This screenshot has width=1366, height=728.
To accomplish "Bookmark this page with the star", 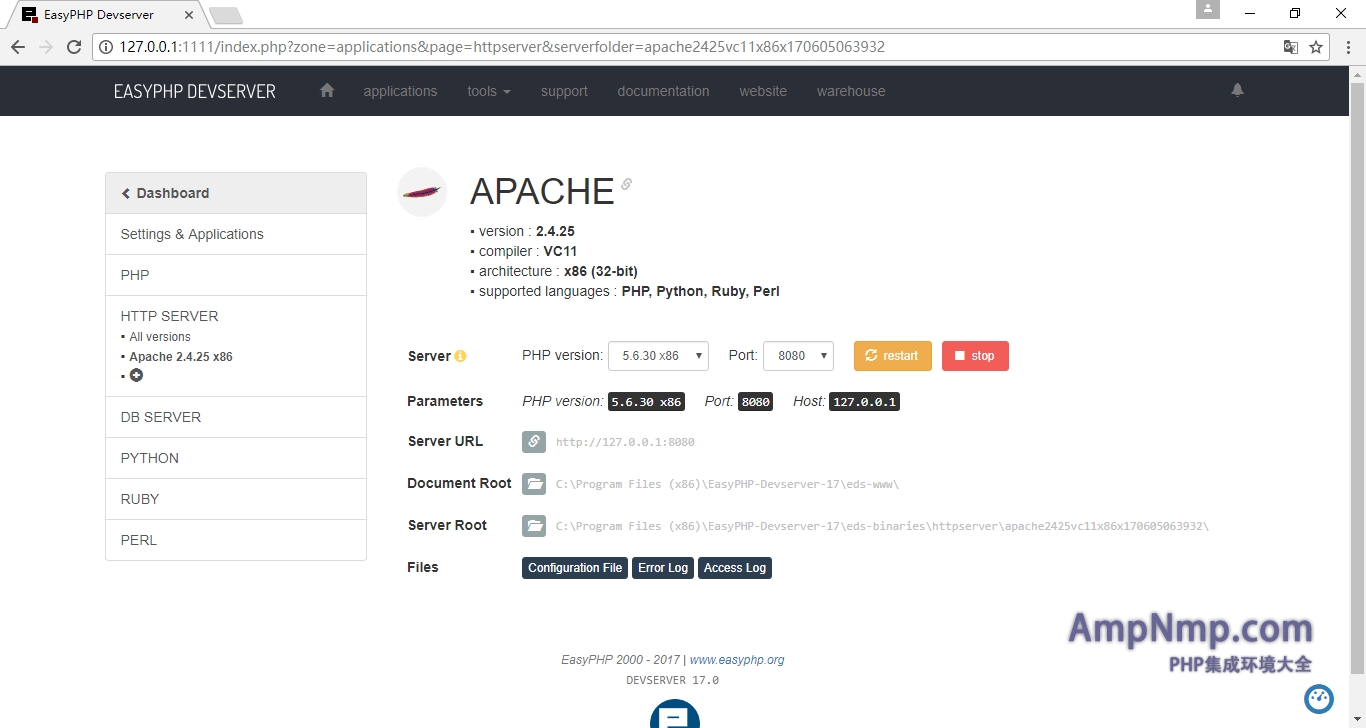I will (1316, 47).
